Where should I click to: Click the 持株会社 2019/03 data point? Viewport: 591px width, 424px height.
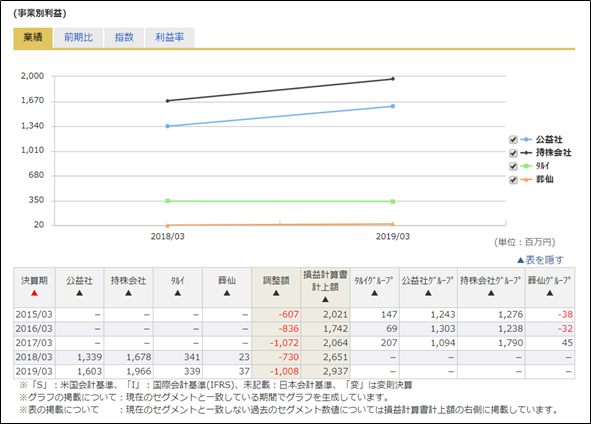tap(393, 79)
